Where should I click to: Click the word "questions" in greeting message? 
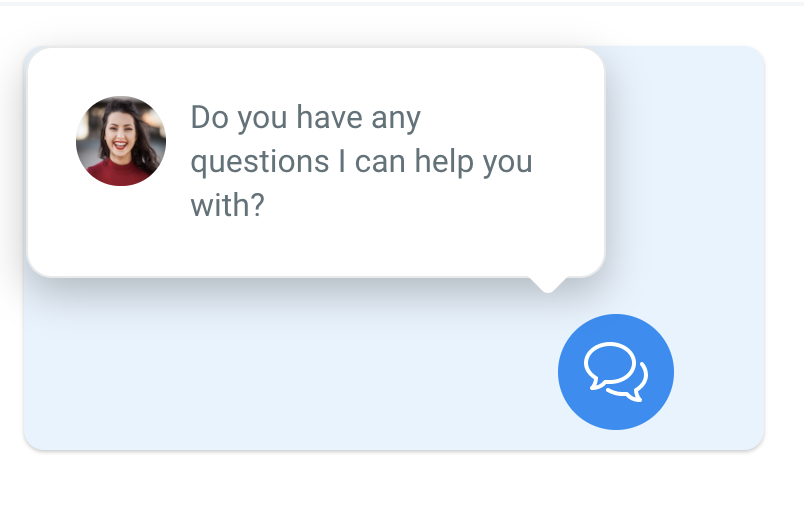[x=260, y=163]
